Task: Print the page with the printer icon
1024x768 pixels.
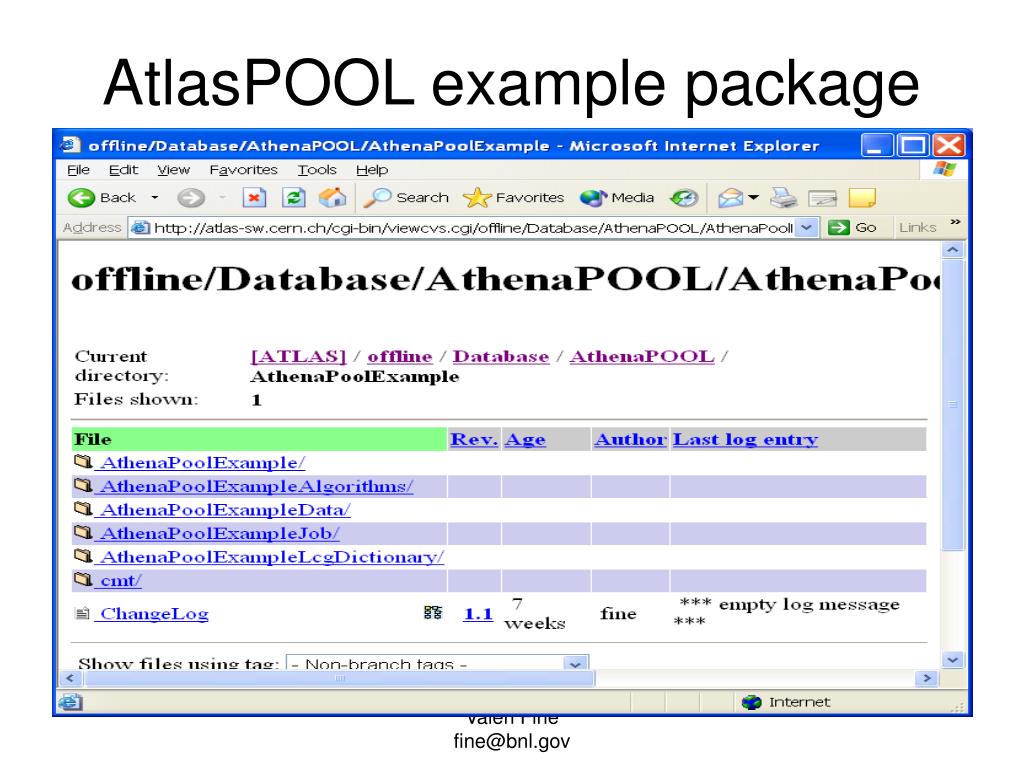Action: tap(783, 197)
